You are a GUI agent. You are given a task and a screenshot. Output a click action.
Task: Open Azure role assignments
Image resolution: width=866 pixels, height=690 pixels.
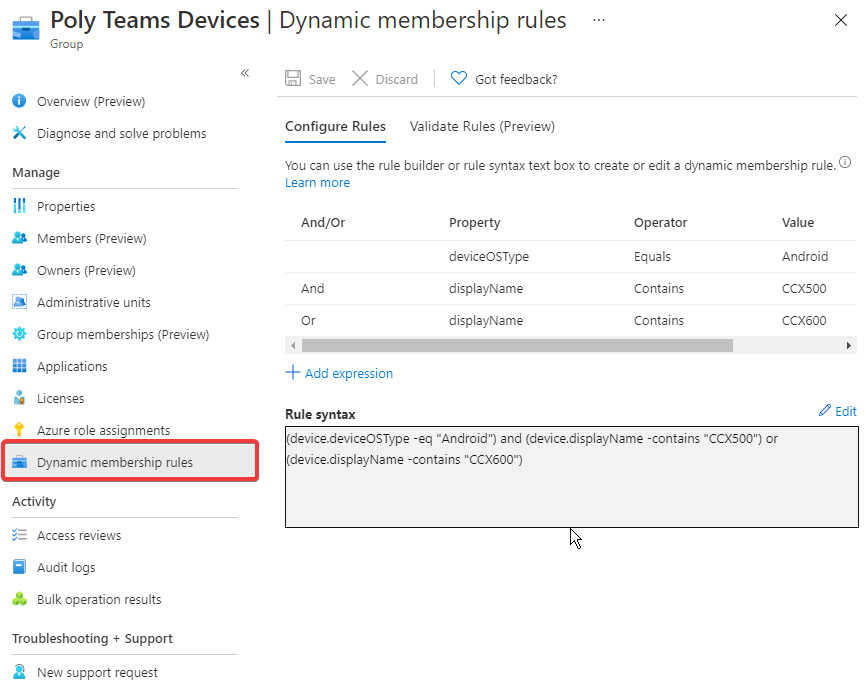[x=103, y=429]
